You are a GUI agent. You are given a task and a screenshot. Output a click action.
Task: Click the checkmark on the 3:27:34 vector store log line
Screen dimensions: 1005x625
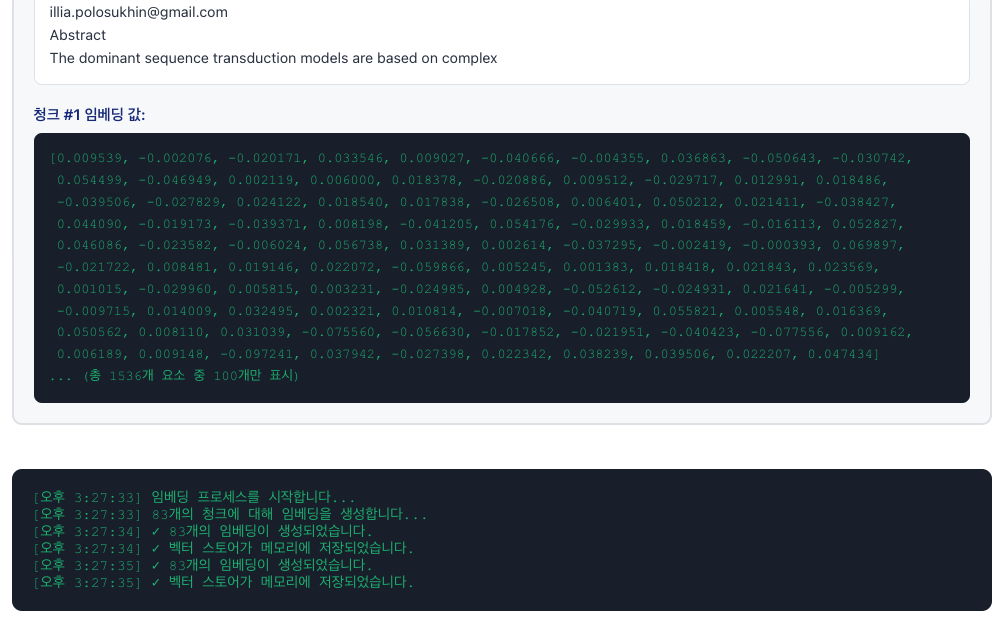pos(156,548)
